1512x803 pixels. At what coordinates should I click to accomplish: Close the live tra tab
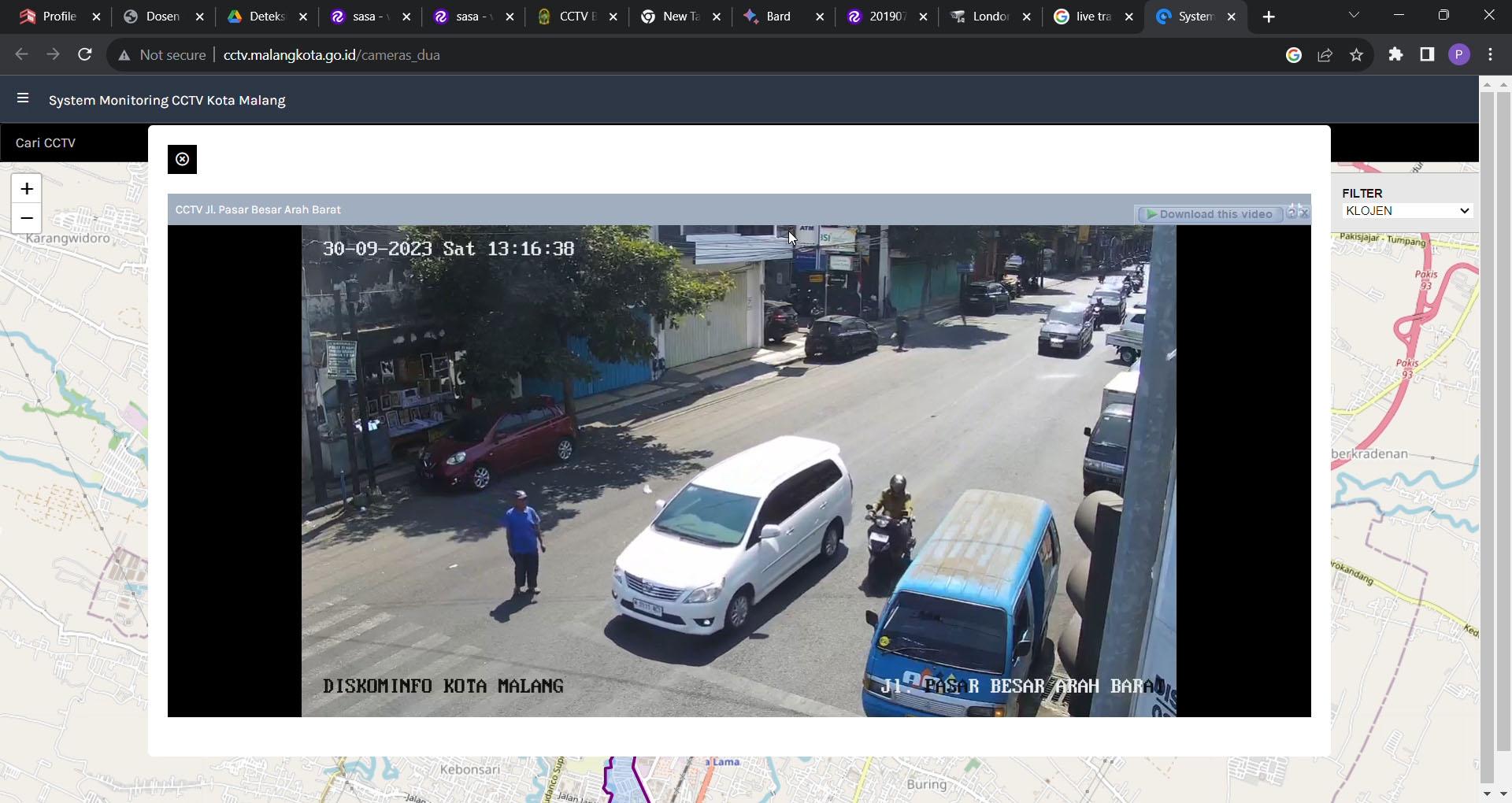(x=1128, y=17)
